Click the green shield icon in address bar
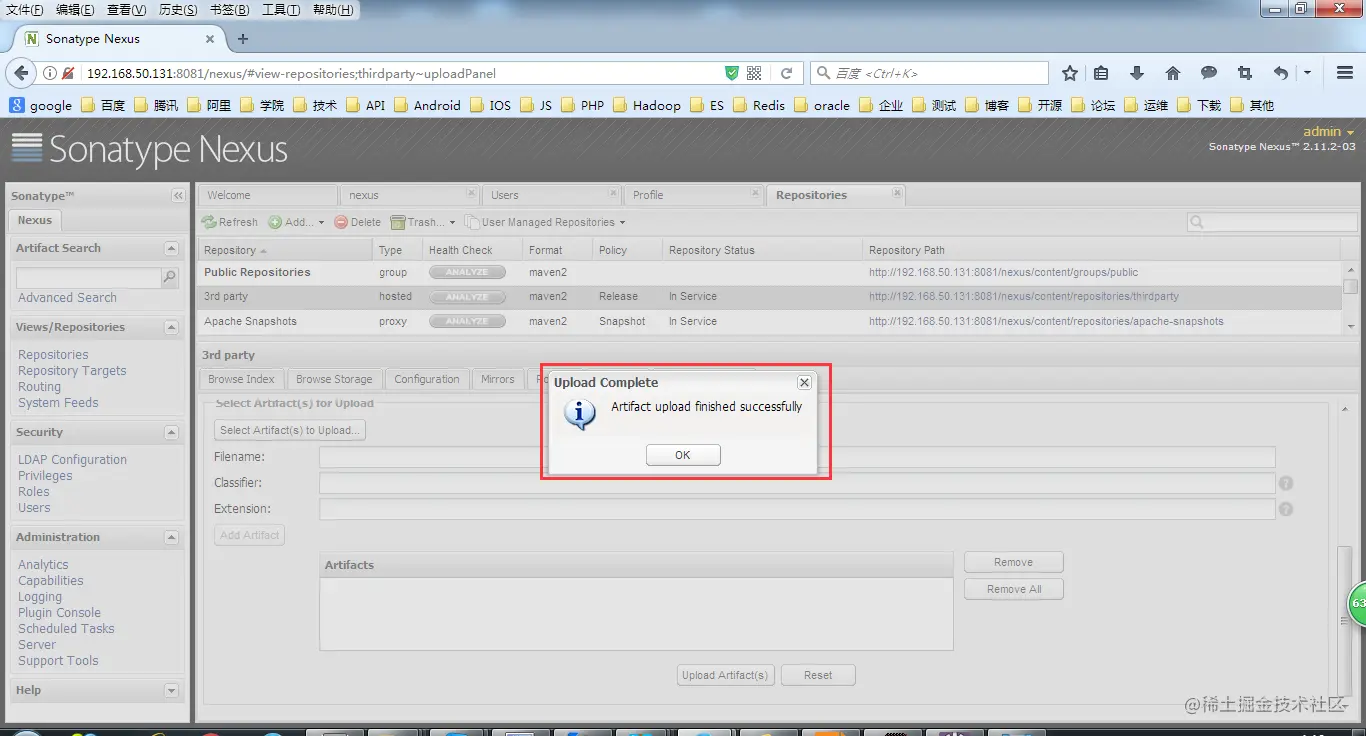Screen dimensions: 1366x736 pos(732,73)
